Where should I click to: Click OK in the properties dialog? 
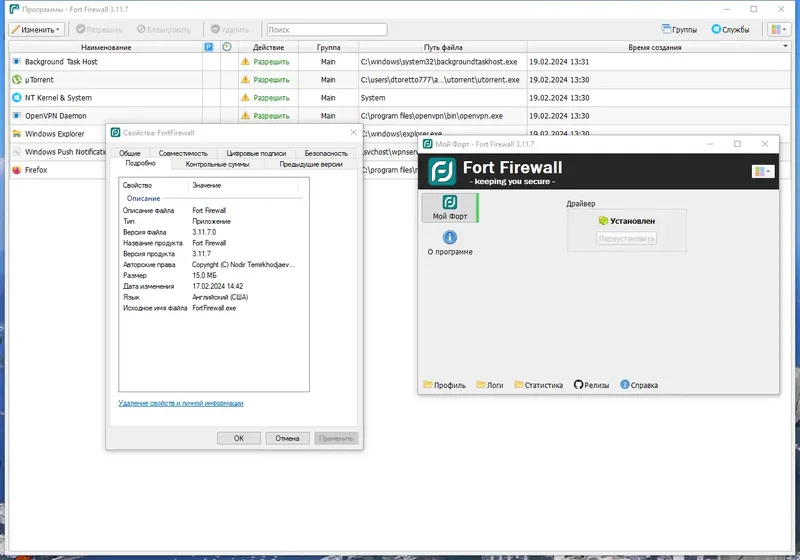tap(239, 438)
